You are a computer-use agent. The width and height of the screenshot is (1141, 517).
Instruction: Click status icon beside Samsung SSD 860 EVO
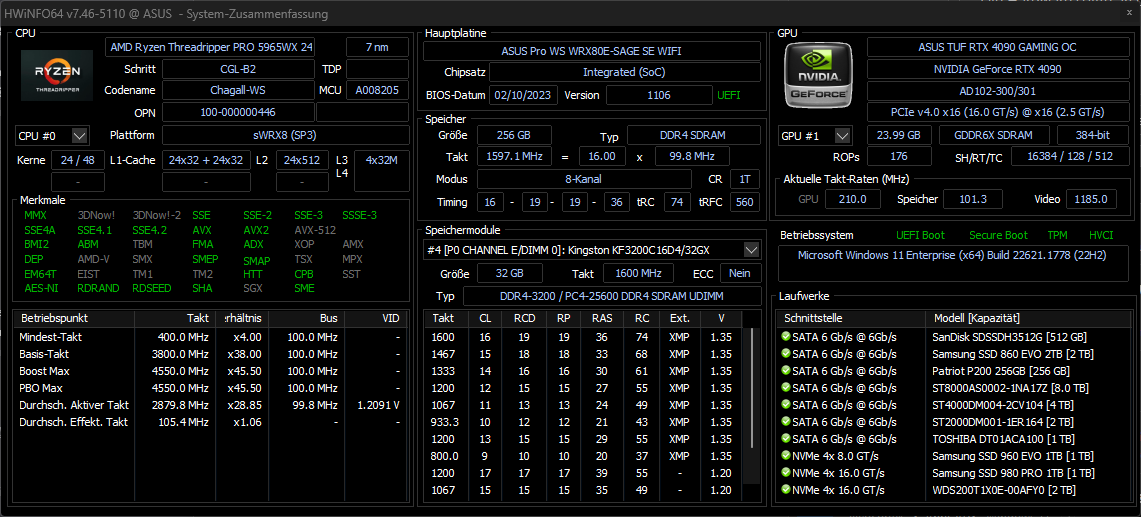click(x=785, y=354)
